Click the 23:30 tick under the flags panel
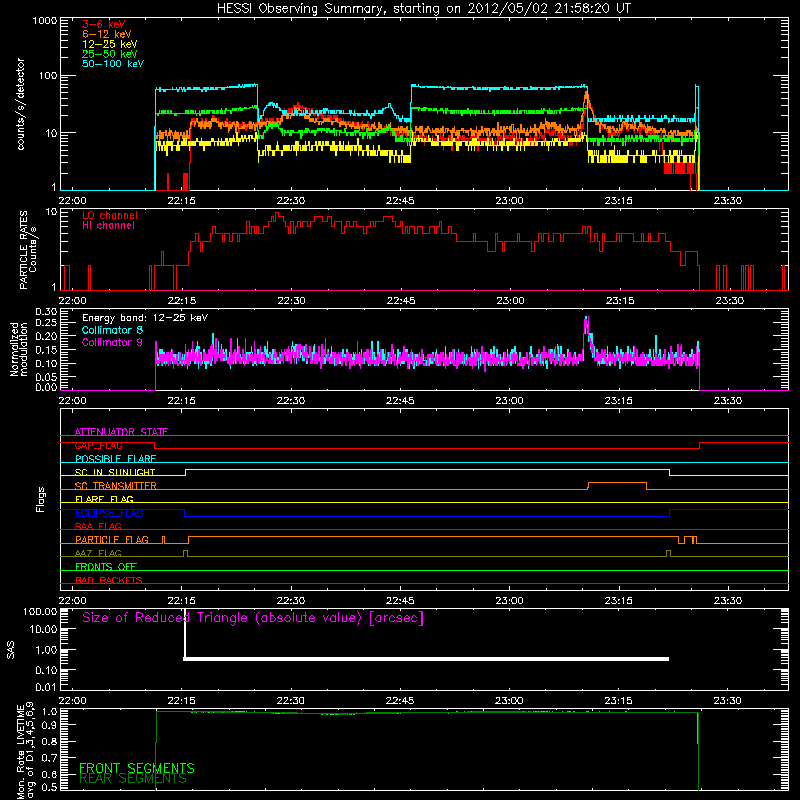Image resolution: width=800 pixels, height=800 pixels. [x=728, y=601]
